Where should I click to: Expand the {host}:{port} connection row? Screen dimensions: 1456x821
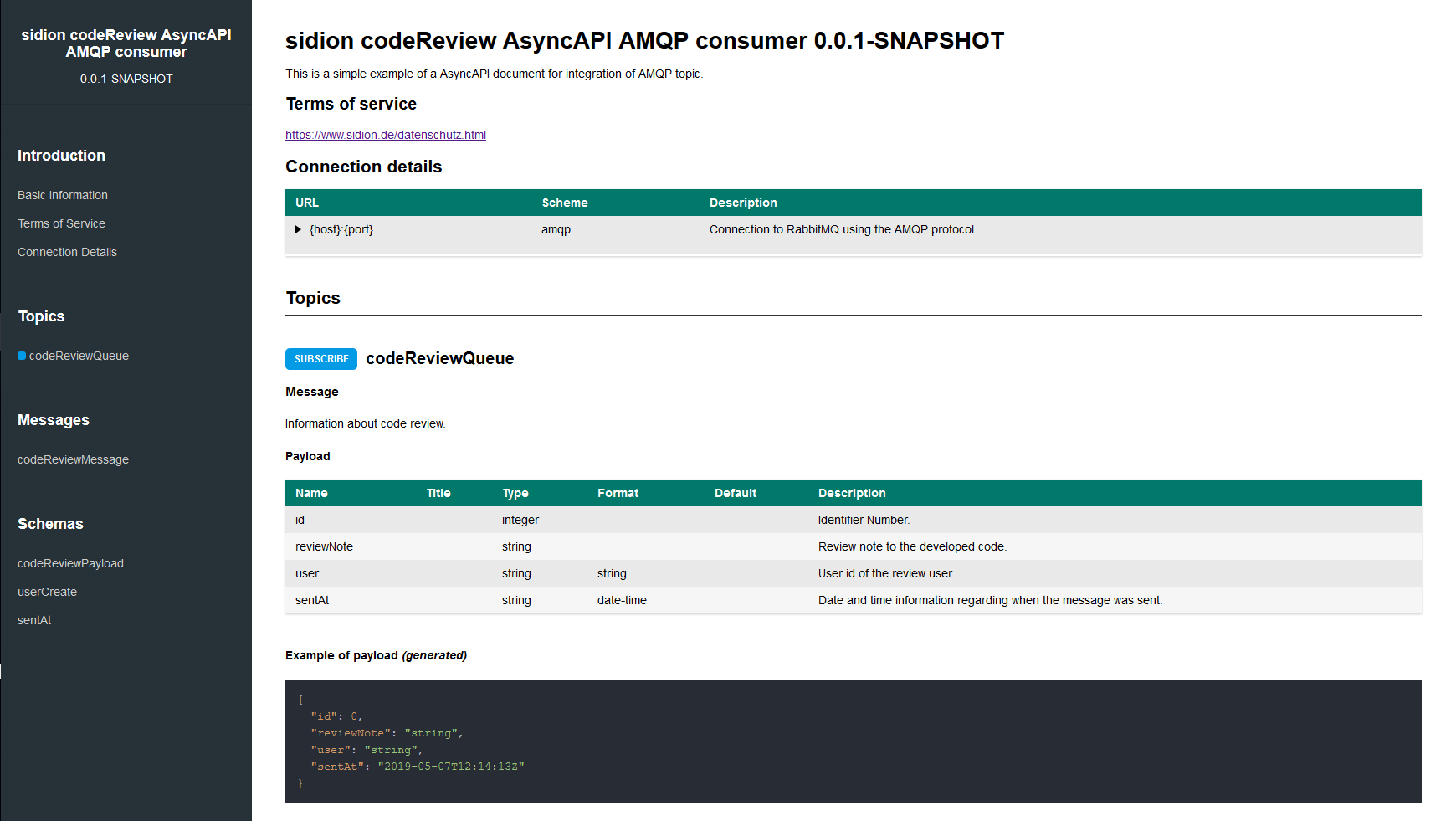coord(299,229)
